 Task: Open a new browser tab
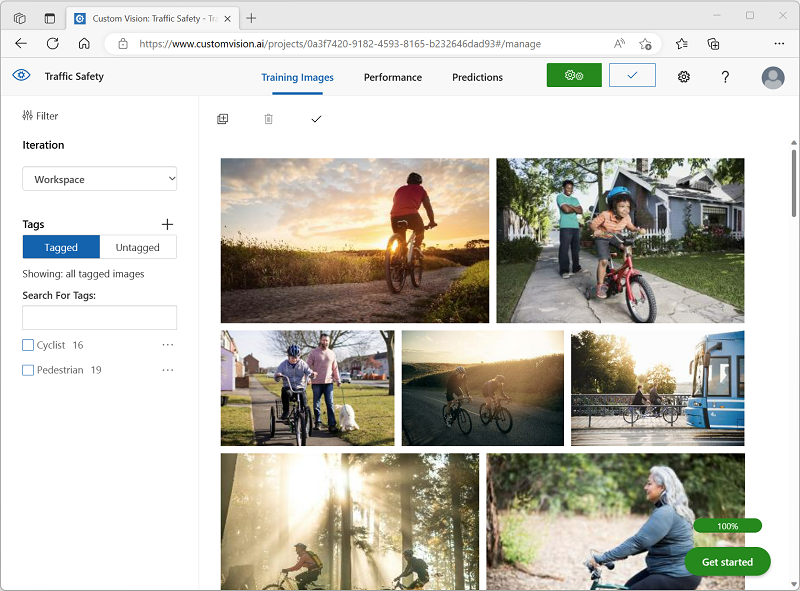[251, 18]
